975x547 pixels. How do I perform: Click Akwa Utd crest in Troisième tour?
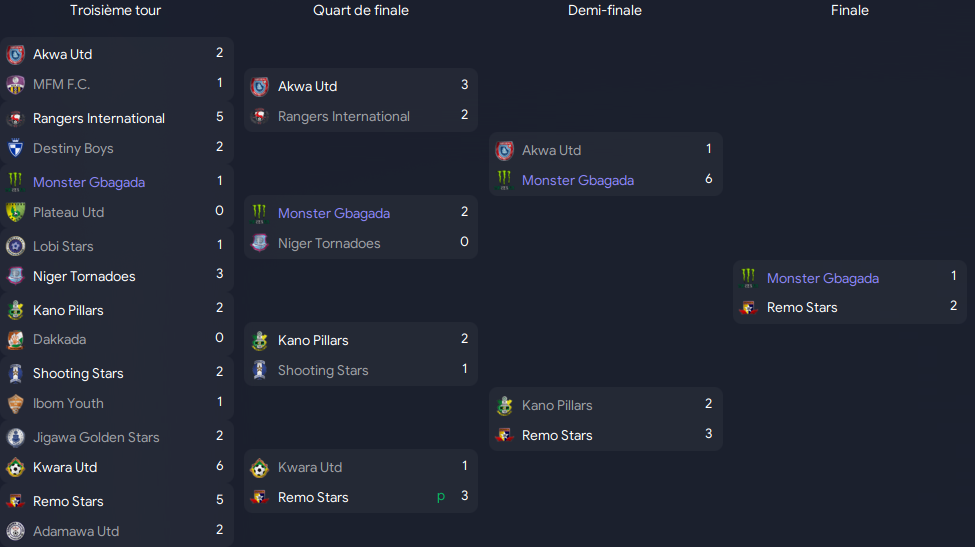pyautogui.click(x=16, y=55)
